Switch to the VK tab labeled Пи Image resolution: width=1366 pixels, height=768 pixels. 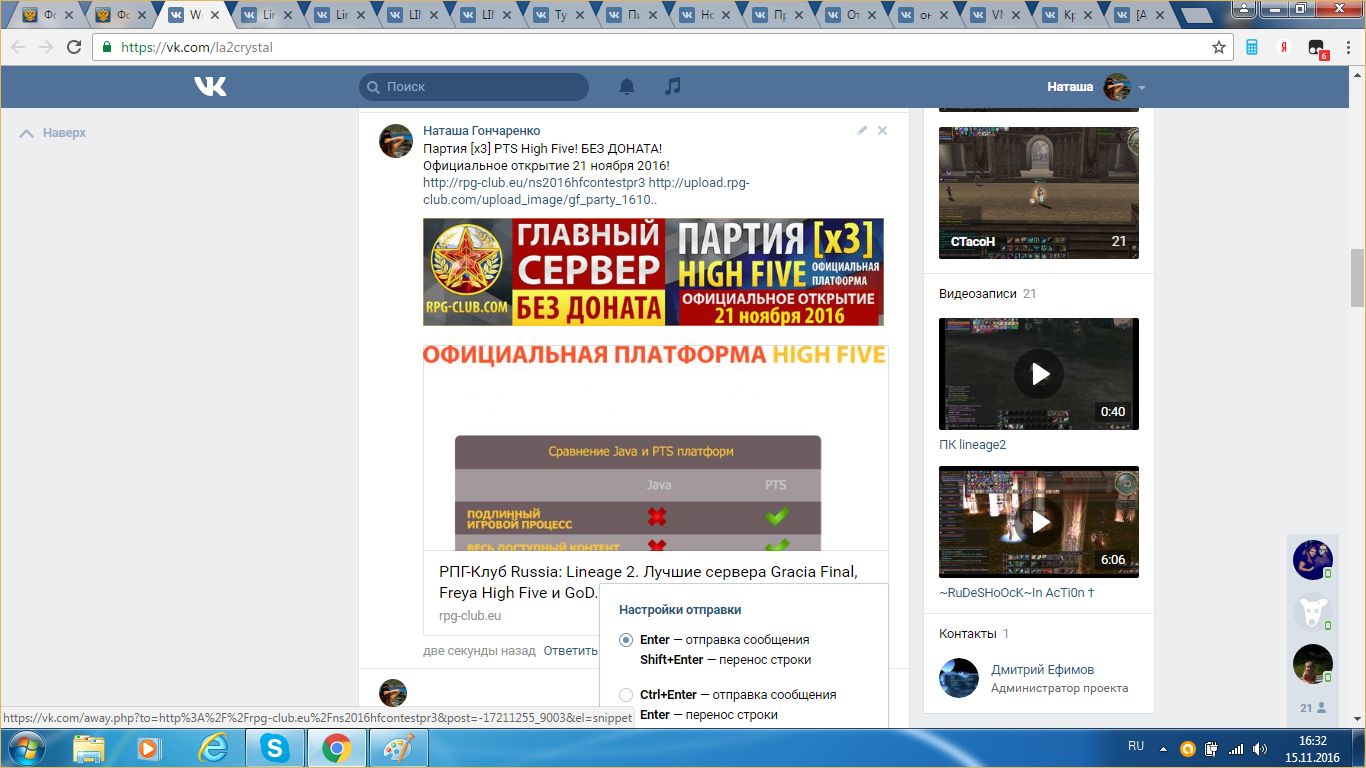pyautogui.click(x=632, y=15)
